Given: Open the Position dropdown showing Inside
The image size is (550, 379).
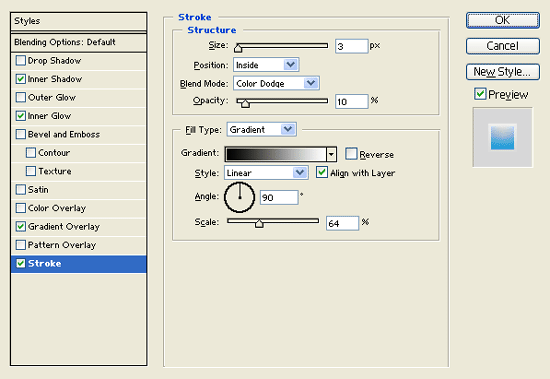Looking at the screenshot, I should 266,65.
